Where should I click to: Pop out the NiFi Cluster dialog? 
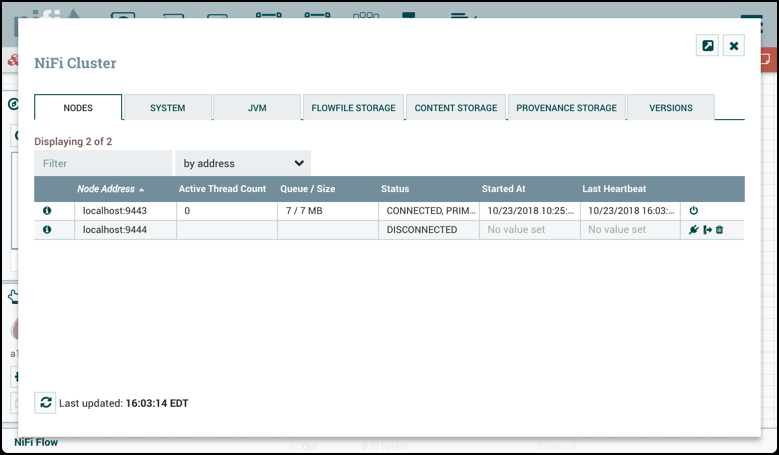point(707,46)
